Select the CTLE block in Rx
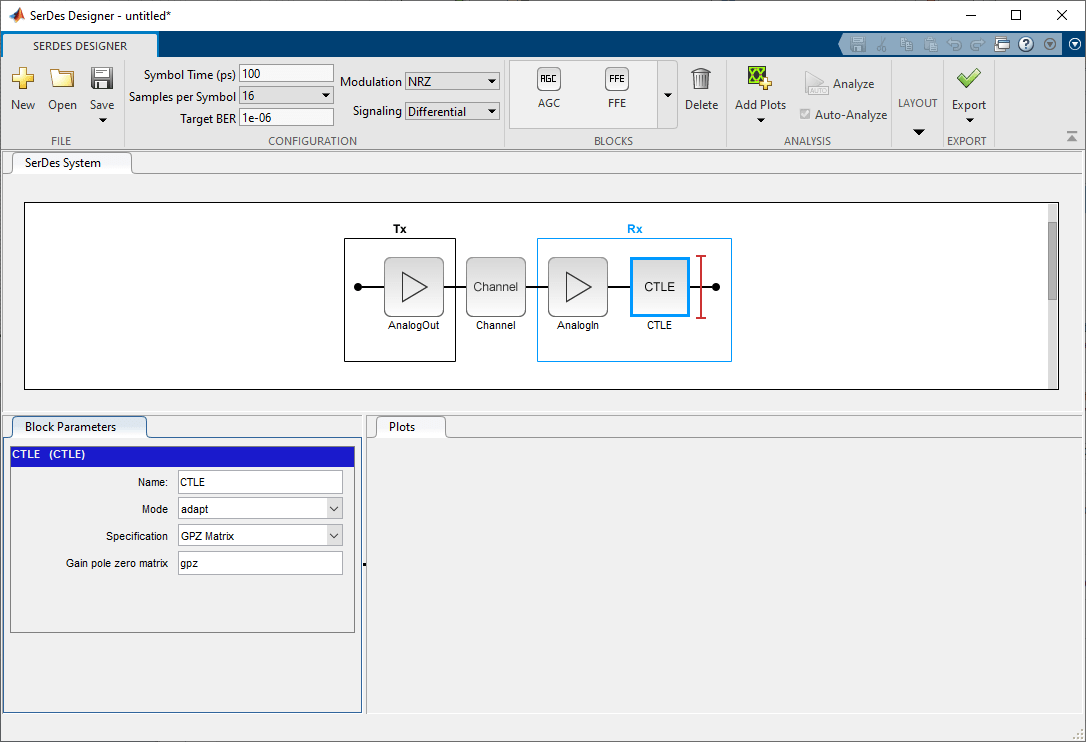1086x742 pixels. click(x=659, y=287)
